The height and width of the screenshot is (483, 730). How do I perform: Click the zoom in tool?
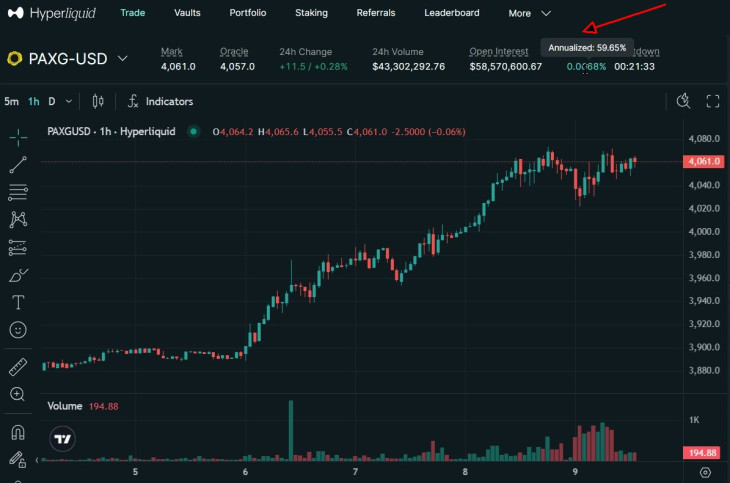(x=17, y=394)
